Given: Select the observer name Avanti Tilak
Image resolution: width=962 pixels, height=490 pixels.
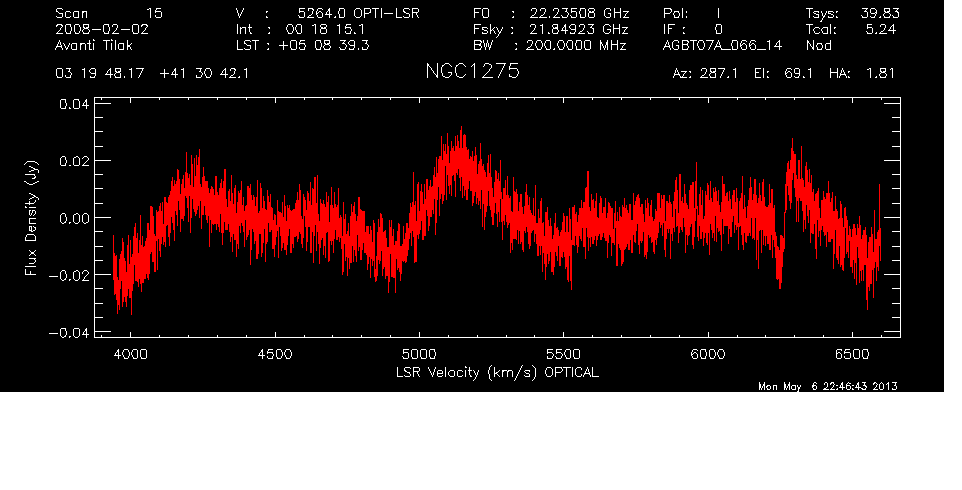Looking at the screenshot, I should [x=94, y=45].
